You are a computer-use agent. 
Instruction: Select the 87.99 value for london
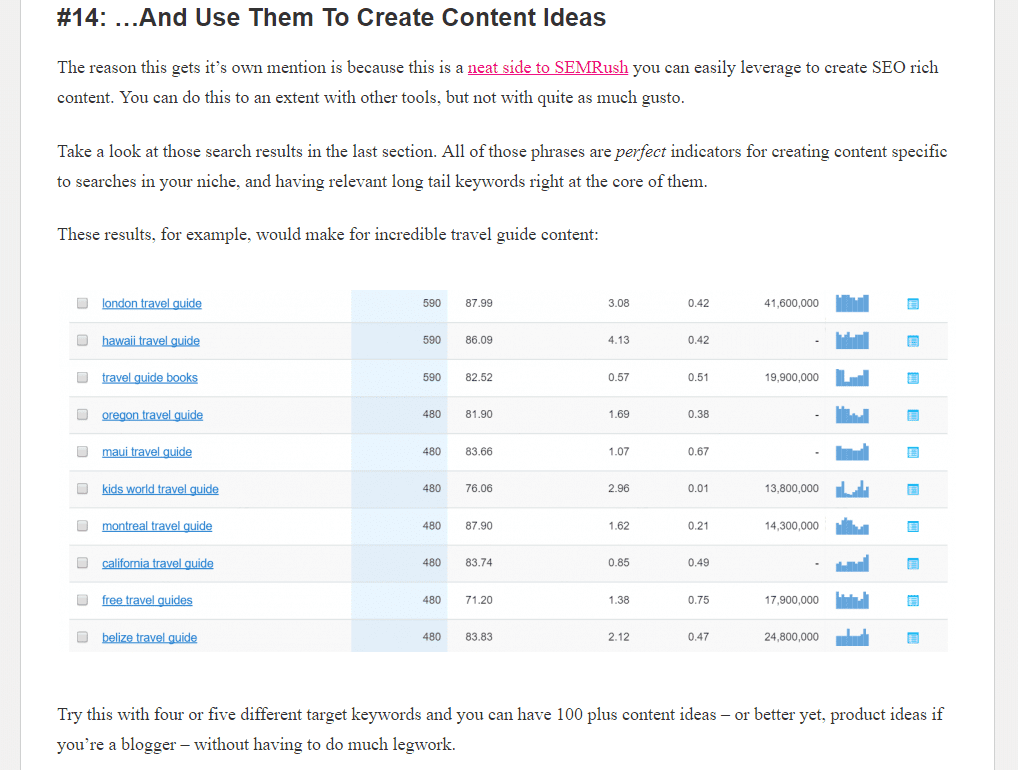[479, 303]
